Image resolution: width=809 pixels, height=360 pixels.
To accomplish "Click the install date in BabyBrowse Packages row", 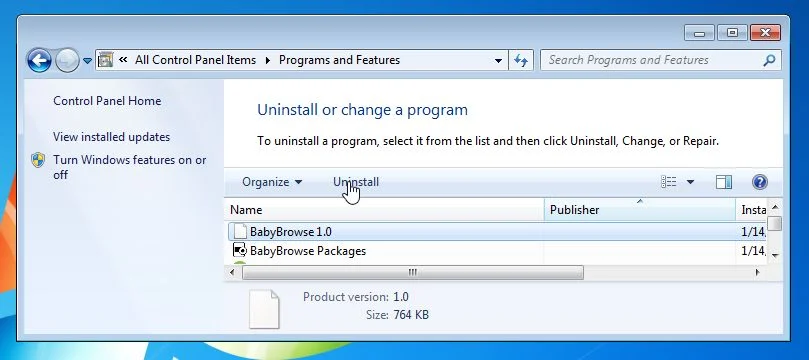I will click(x=753, y=251).
